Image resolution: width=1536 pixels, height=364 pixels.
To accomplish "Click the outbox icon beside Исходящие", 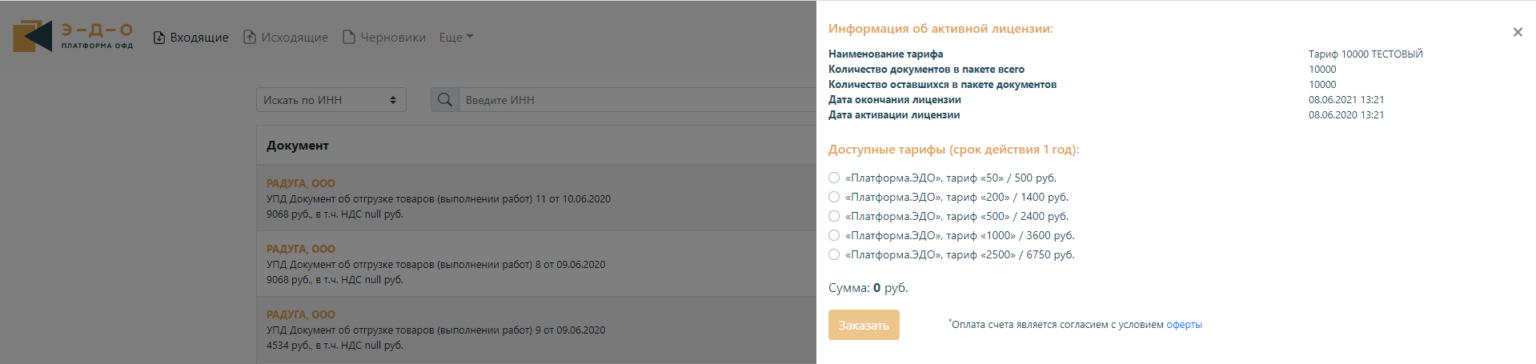I will [x=250, y=37].
